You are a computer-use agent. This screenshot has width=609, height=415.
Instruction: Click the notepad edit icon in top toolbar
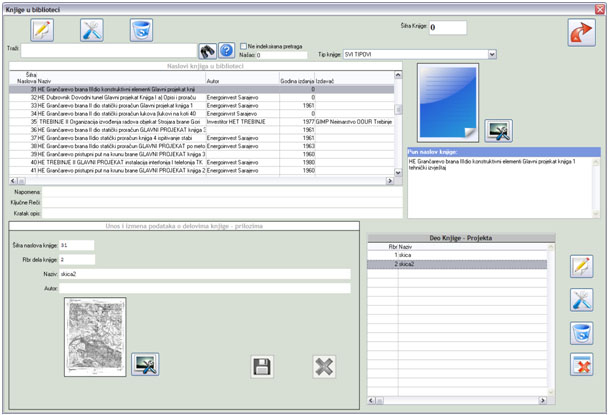coord(42,30)
